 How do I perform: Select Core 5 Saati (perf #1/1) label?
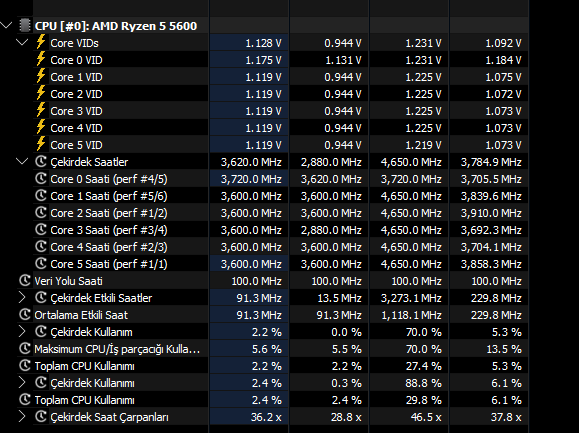109,264
